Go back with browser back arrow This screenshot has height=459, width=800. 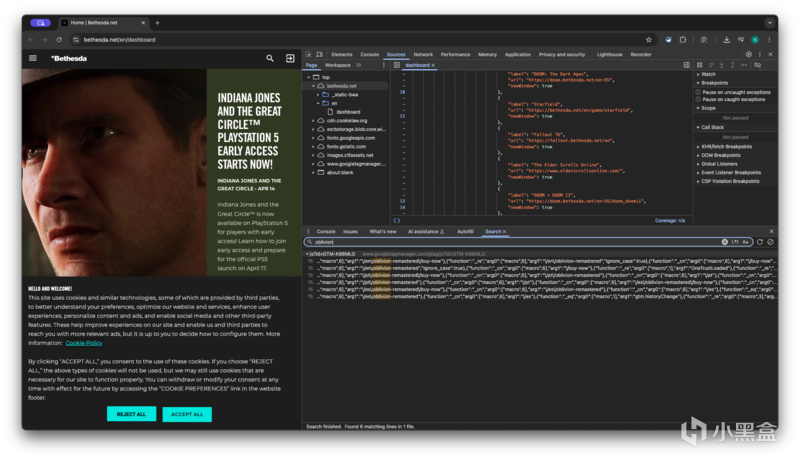coord(31,40)
